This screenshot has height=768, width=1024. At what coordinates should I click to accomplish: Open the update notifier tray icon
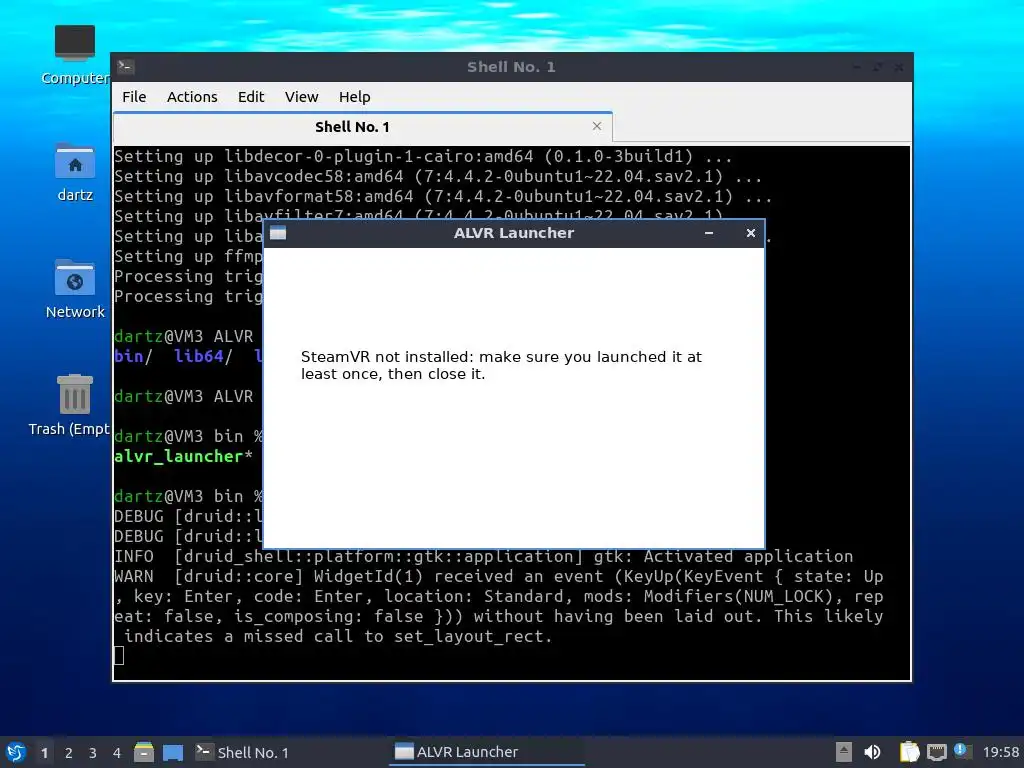point(961,751)
